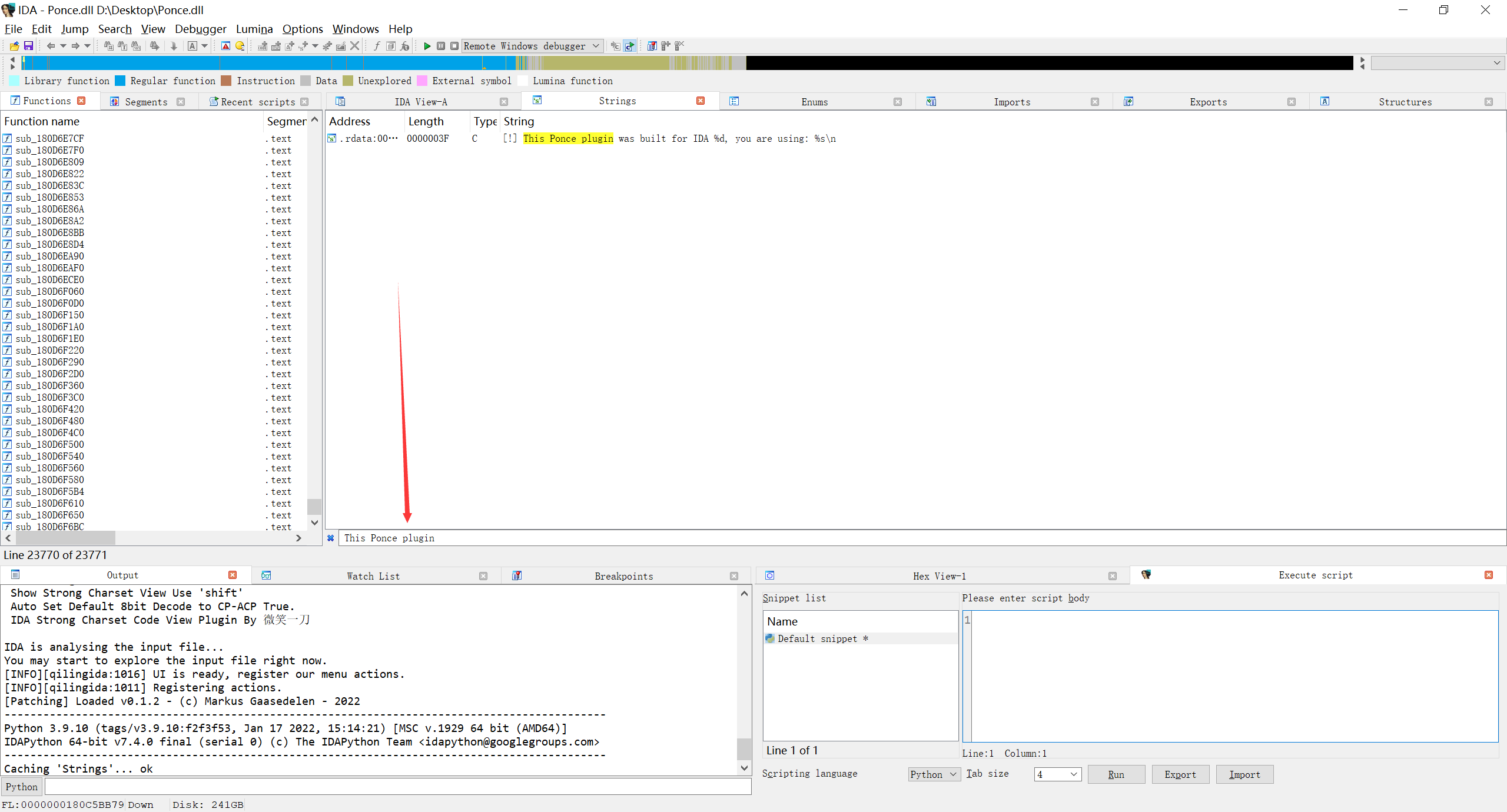
Task: Click the Export button
Action: pyautogui.click(x=1180, y=774)
